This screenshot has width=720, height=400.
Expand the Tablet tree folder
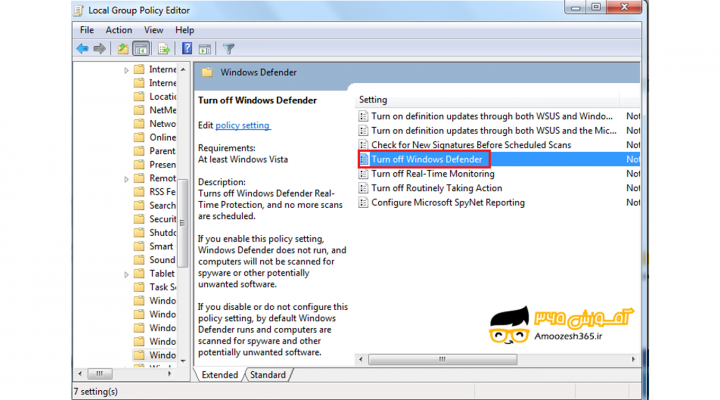(x=126, y=275)
